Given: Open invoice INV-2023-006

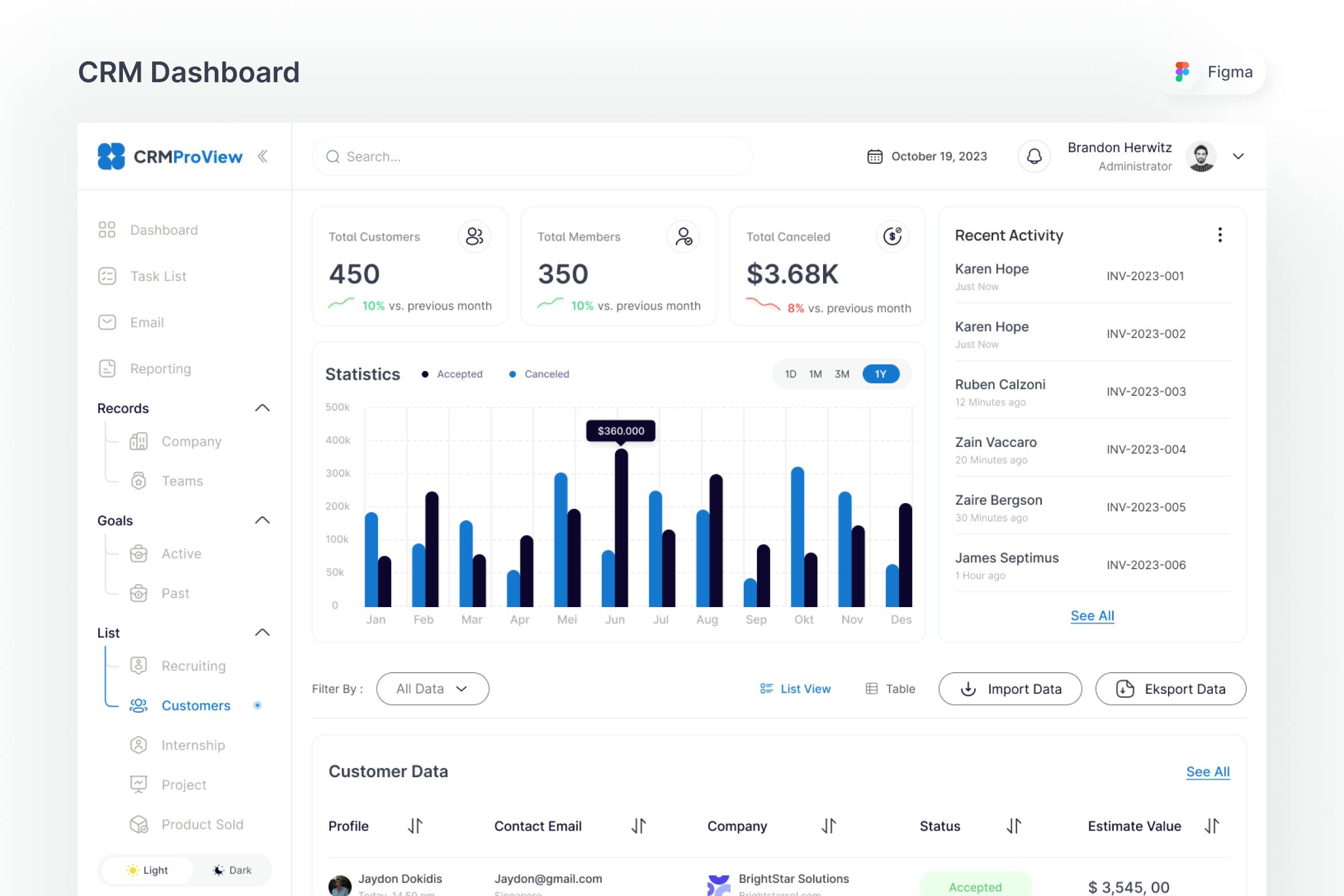Looking at the screenshot, I should pos(1146,565).
